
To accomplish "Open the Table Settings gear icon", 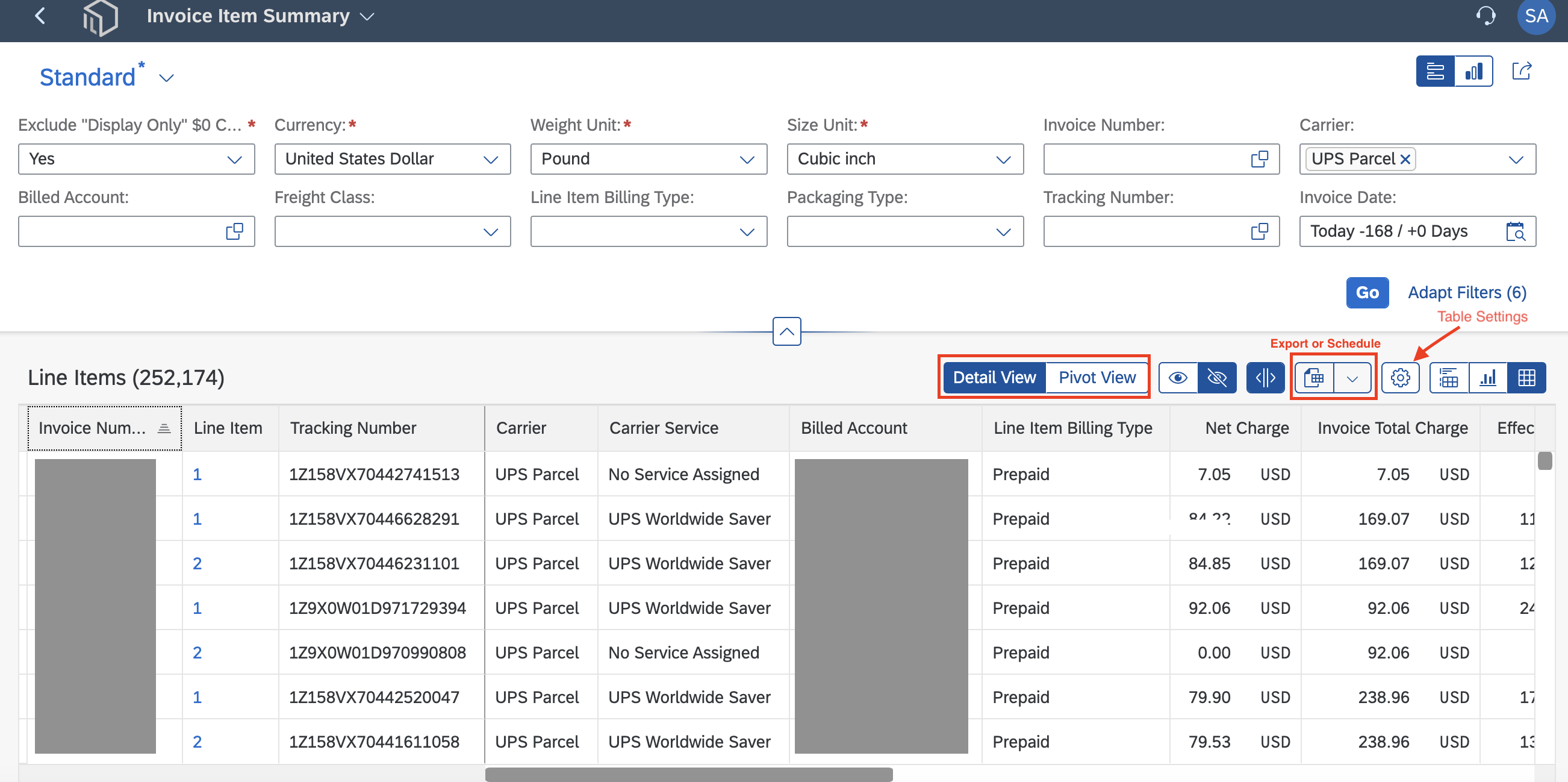I will coord(1400,378).
